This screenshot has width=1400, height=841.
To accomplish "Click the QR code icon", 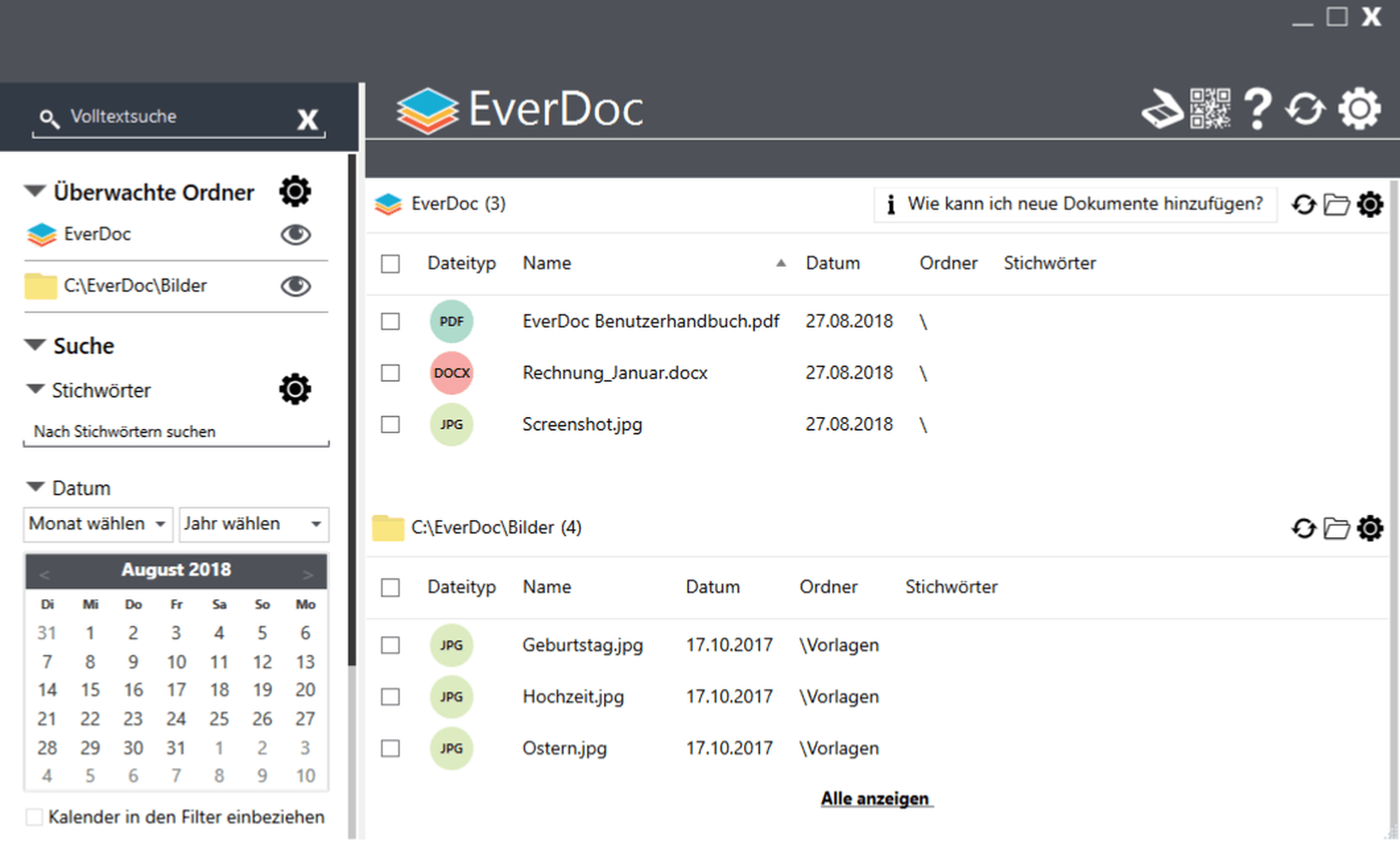I will 1210,108.
